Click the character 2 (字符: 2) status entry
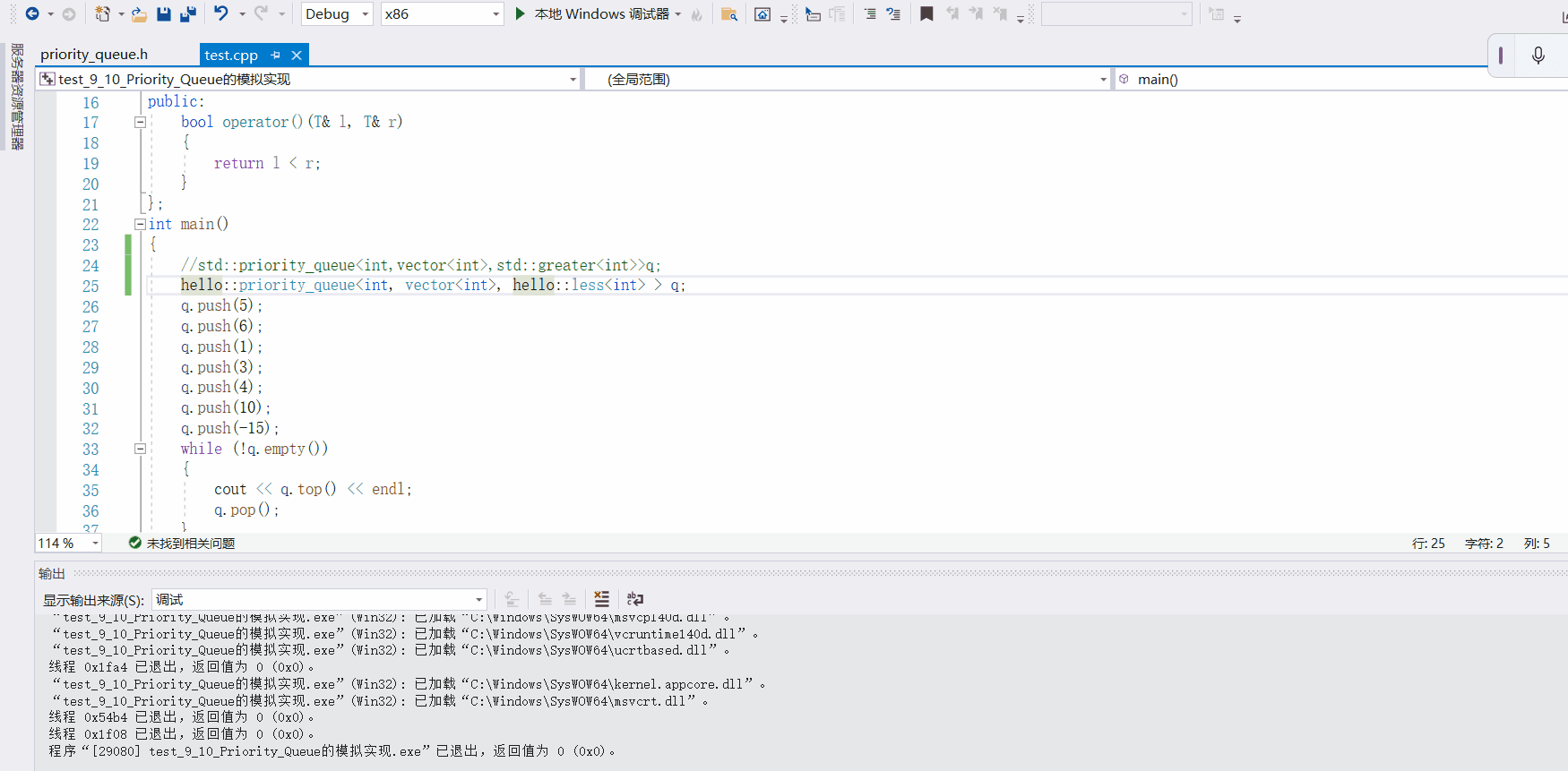Image resolution: width=1568 pixels, height=771 pixels. click(1484, 543)
